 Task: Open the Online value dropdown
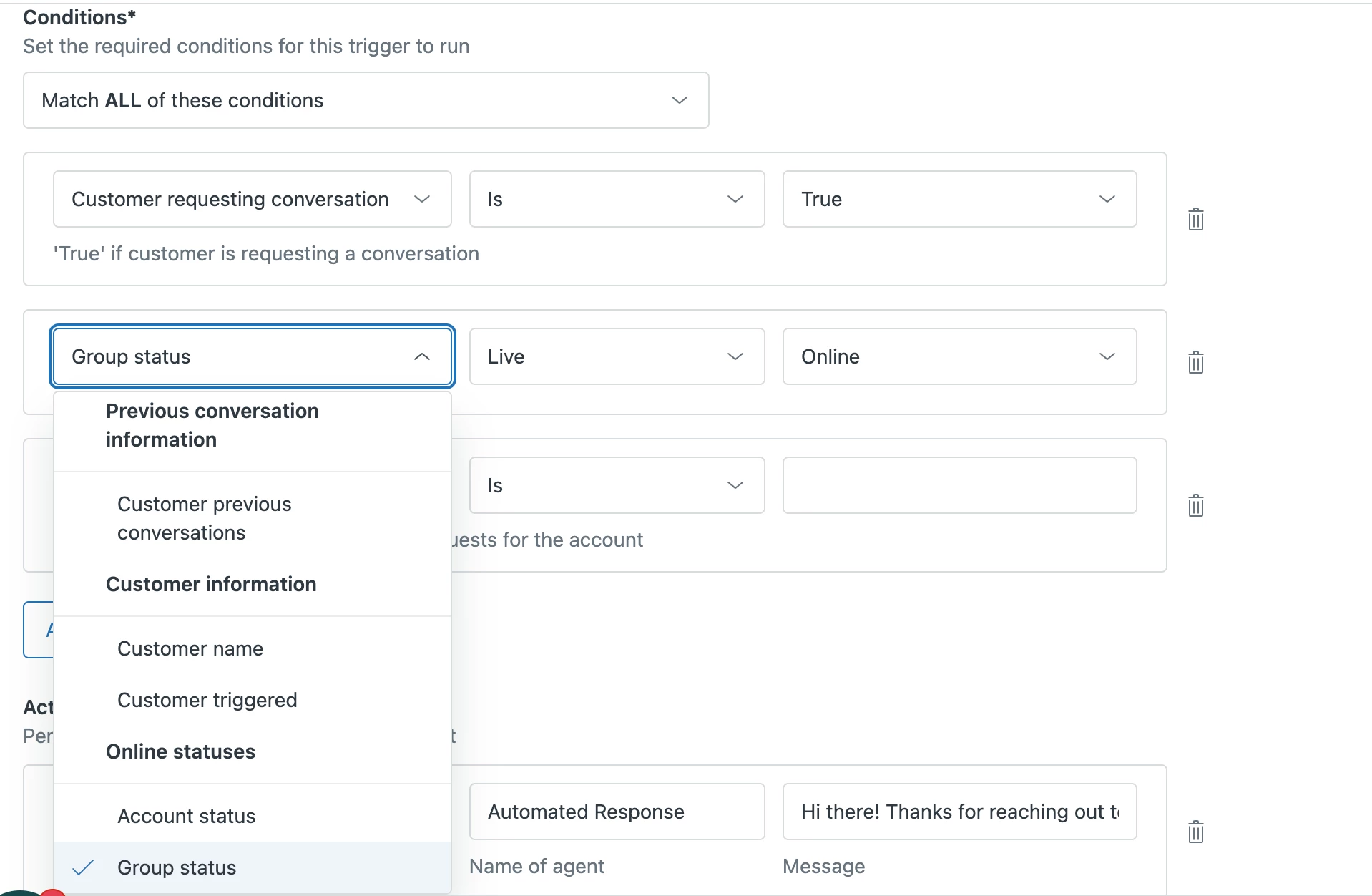coord(959,356)
